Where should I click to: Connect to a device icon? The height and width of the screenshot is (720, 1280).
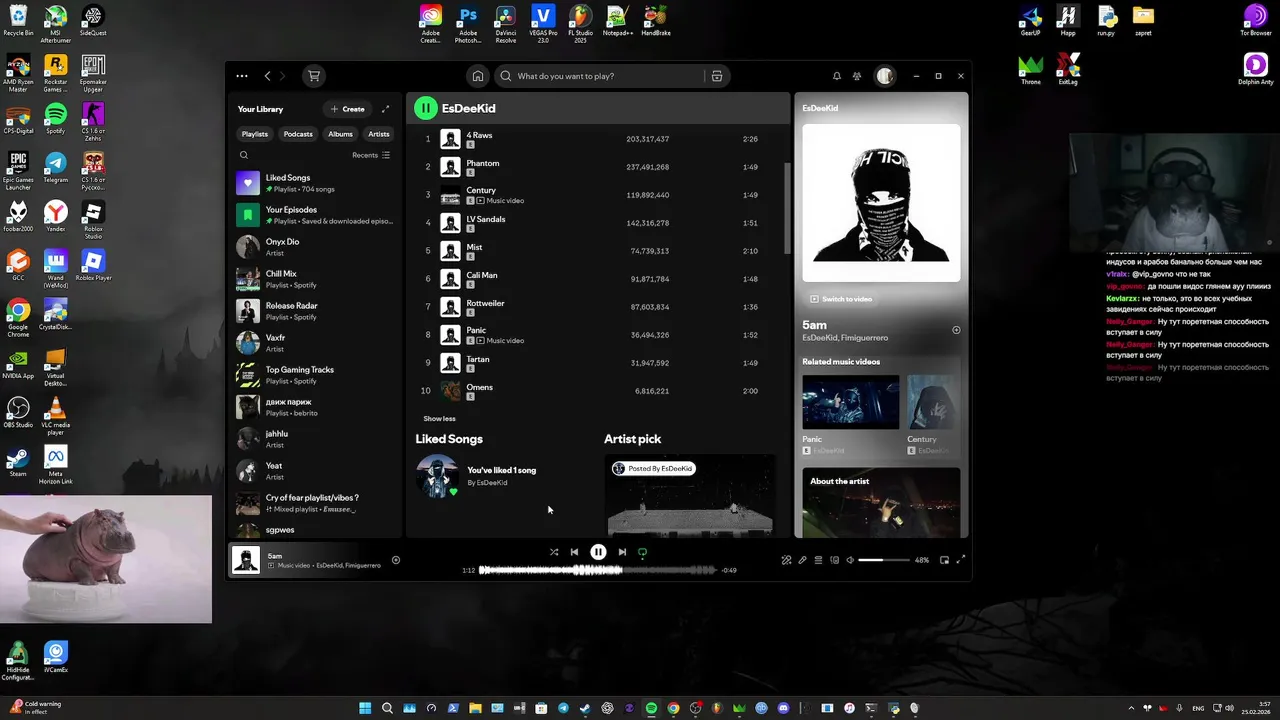coord(834,560)
